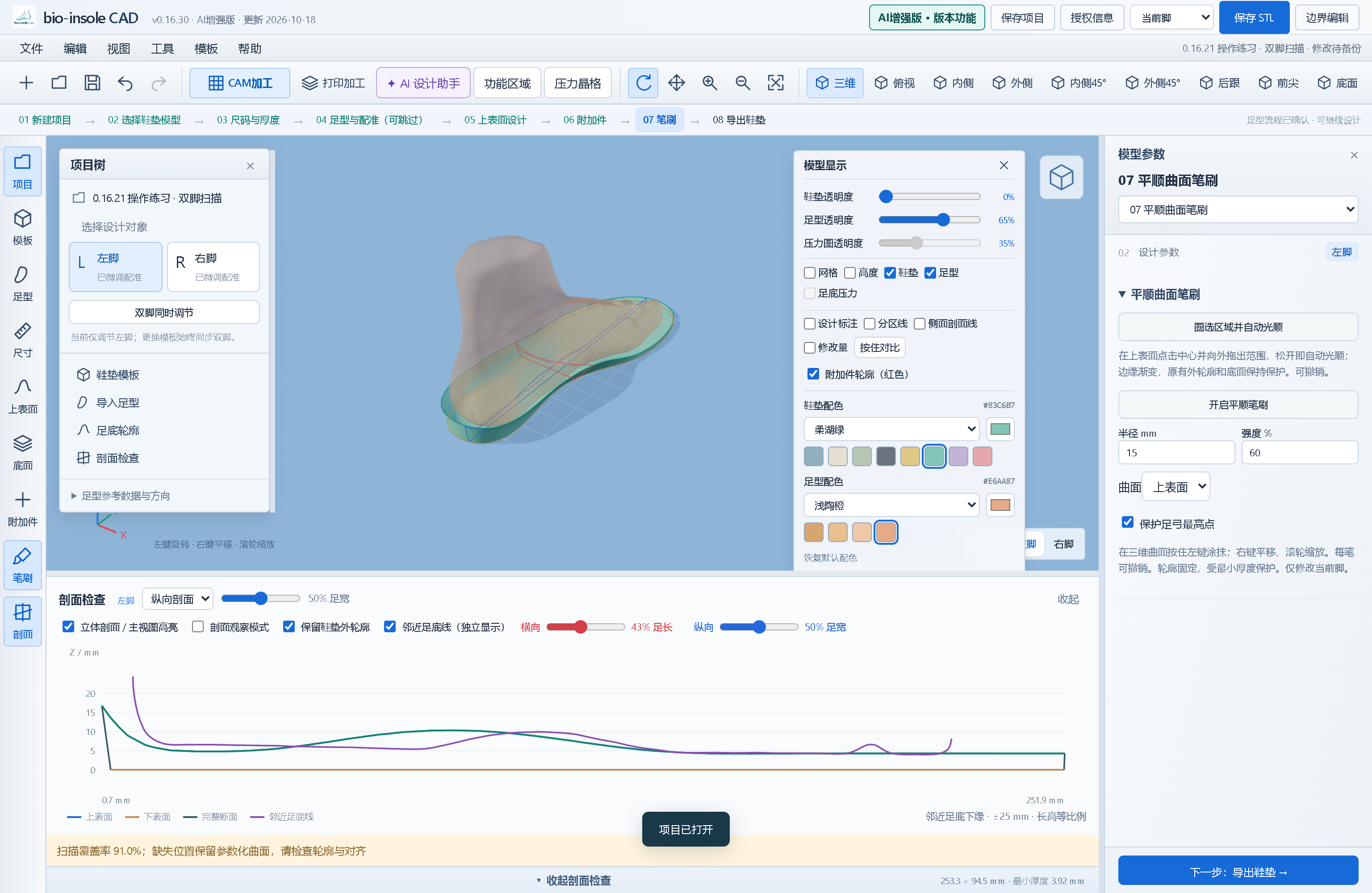
Task: Enable the 网格 checkbox
Action: click(x=809, y=273)
